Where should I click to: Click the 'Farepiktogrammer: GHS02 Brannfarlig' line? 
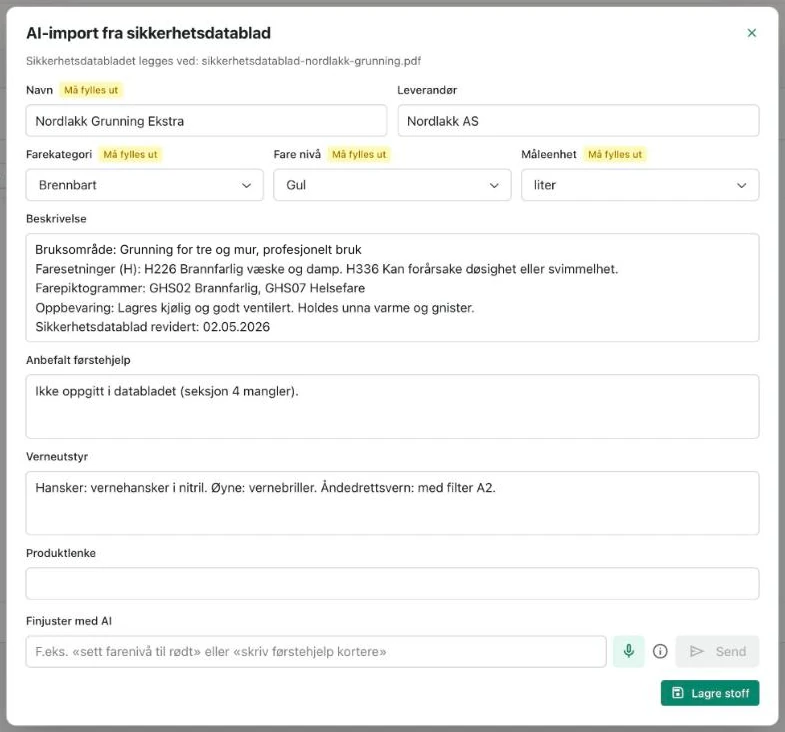click(x=200, y=288)
